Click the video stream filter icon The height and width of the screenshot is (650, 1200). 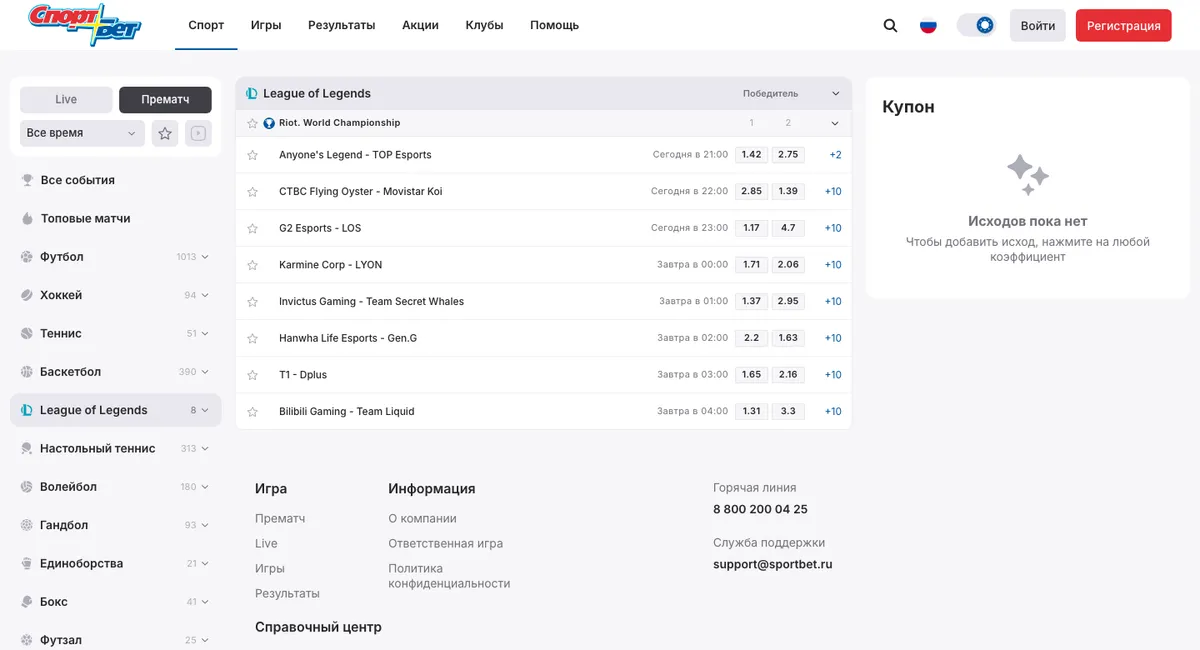click(x=198, y=133)
